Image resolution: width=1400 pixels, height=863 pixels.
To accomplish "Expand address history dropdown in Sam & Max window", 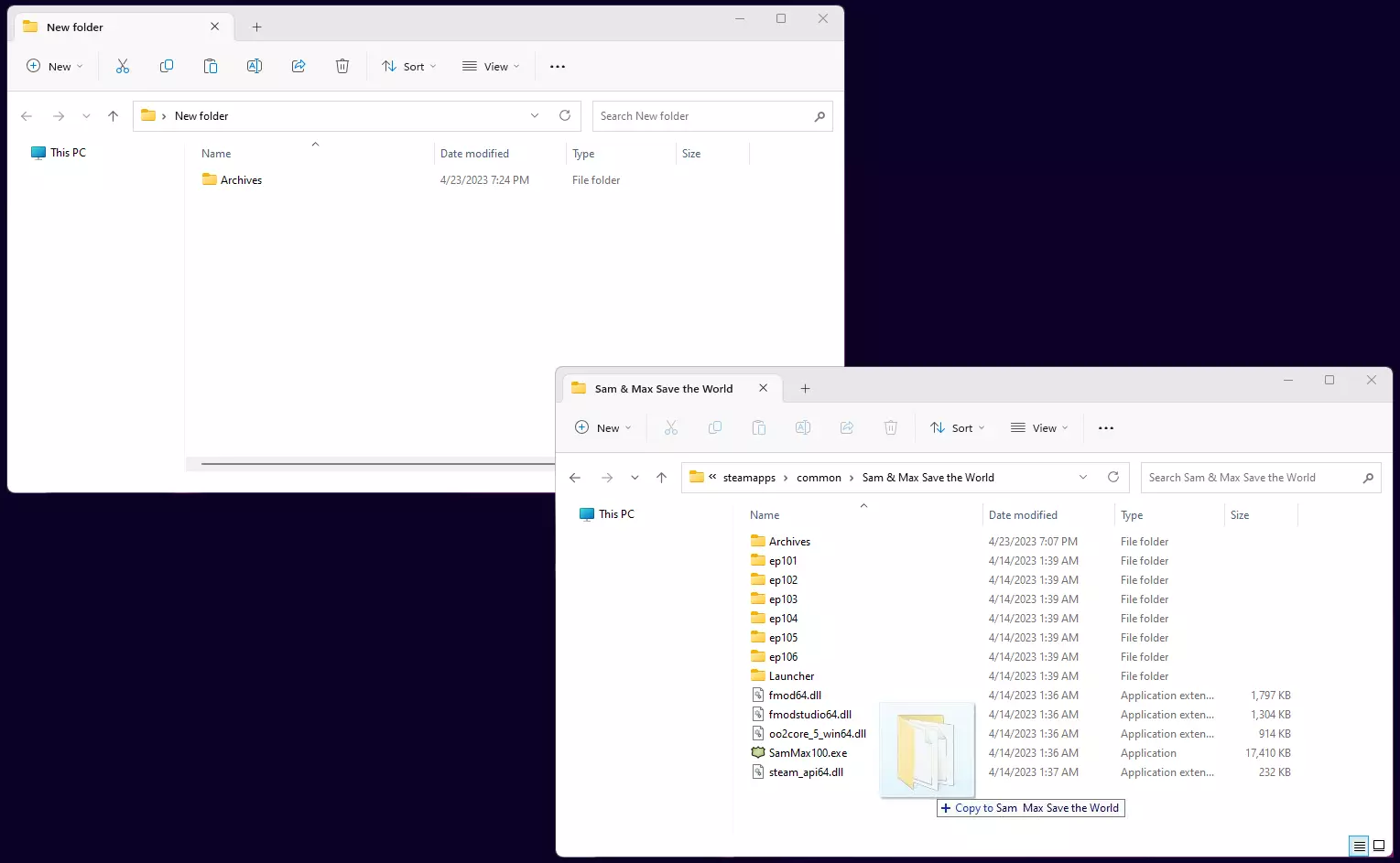I will pos(1083,478).
